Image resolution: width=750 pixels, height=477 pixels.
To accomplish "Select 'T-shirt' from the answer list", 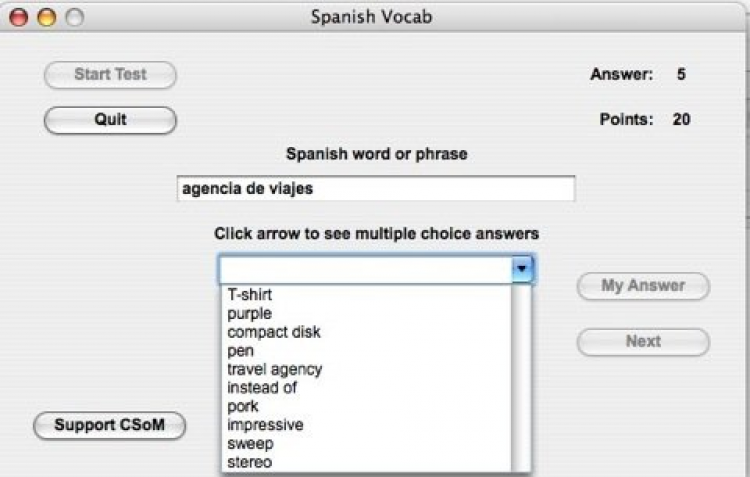I will click(250, 295).
